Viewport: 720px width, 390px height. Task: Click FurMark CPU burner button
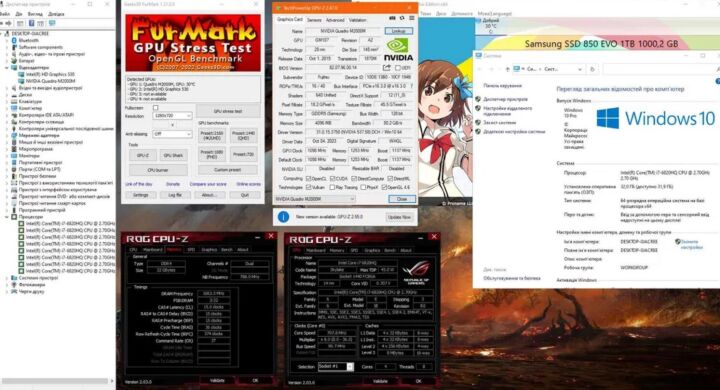tap(158, 170)
